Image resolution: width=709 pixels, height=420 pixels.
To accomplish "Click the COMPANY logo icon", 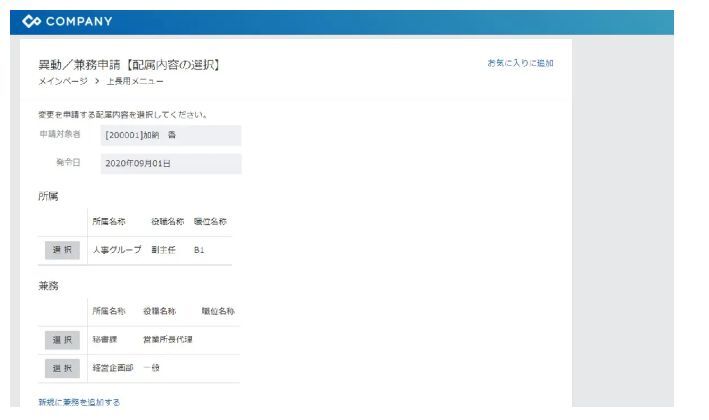I will click(x=31, y=21).
